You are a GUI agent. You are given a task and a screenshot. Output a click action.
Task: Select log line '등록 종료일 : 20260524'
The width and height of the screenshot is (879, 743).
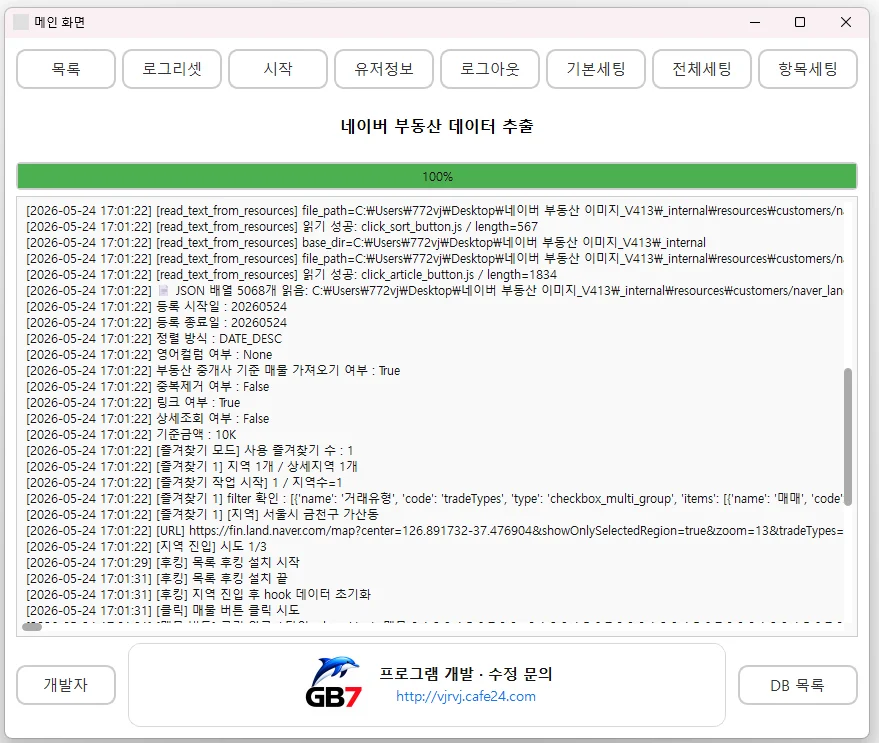click(156, 322)
